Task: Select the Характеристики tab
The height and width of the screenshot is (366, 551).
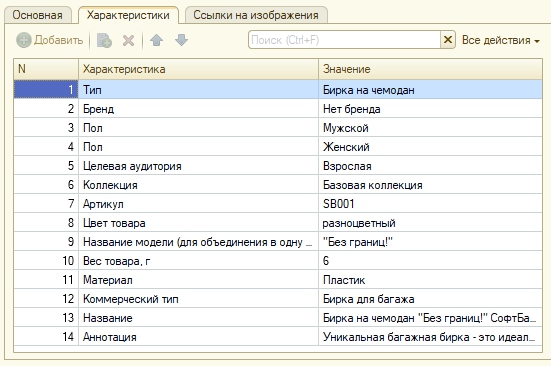Action: click(128, 15)
